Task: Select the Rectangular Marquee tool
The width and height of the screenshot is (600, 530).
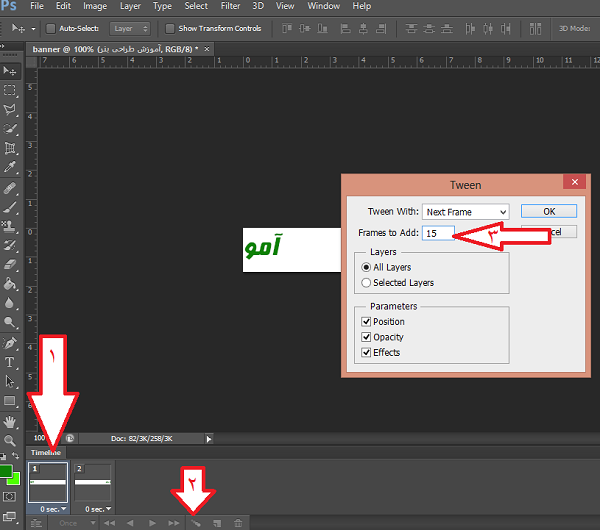Action: tap(10, 90)
